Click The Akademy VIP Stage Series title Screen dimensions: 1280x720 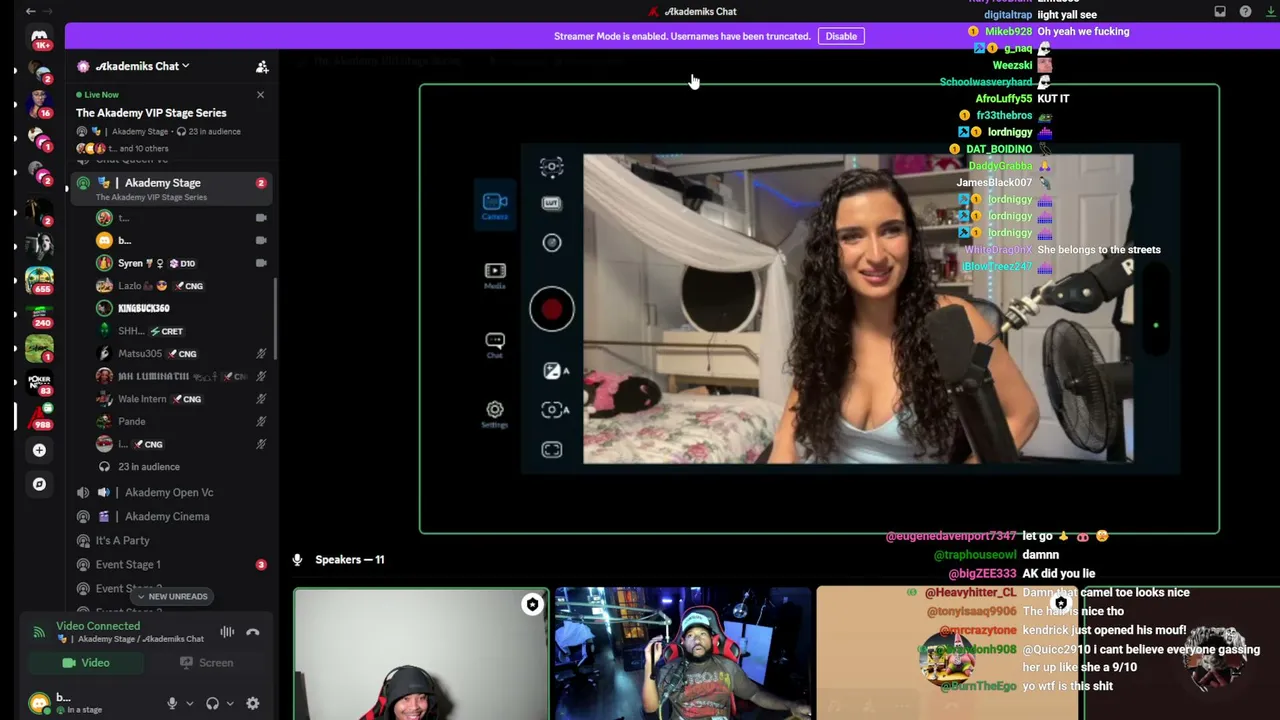coord(151,113)
